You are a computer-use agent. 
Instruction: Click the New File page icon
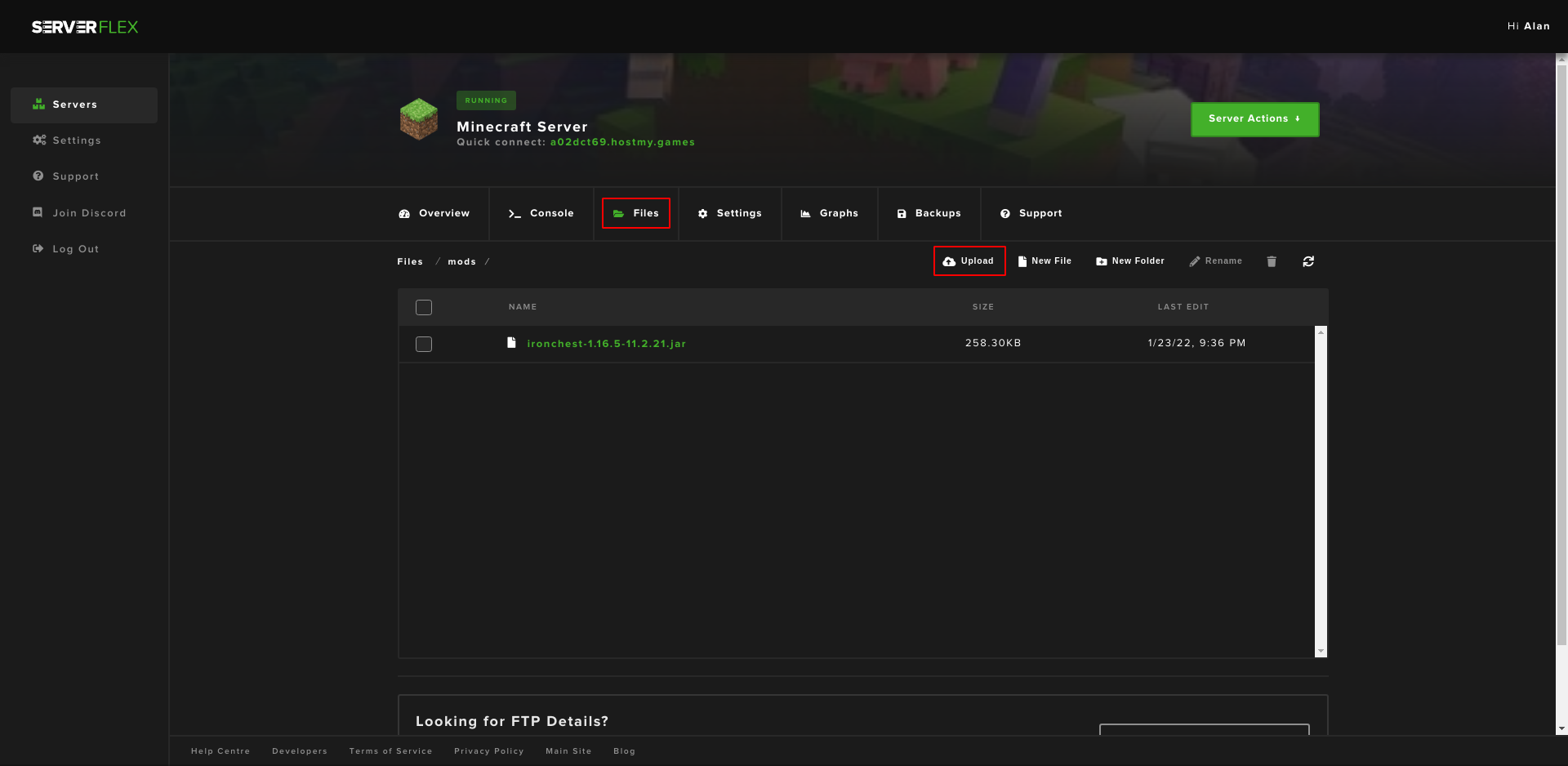click(1022, 261)
